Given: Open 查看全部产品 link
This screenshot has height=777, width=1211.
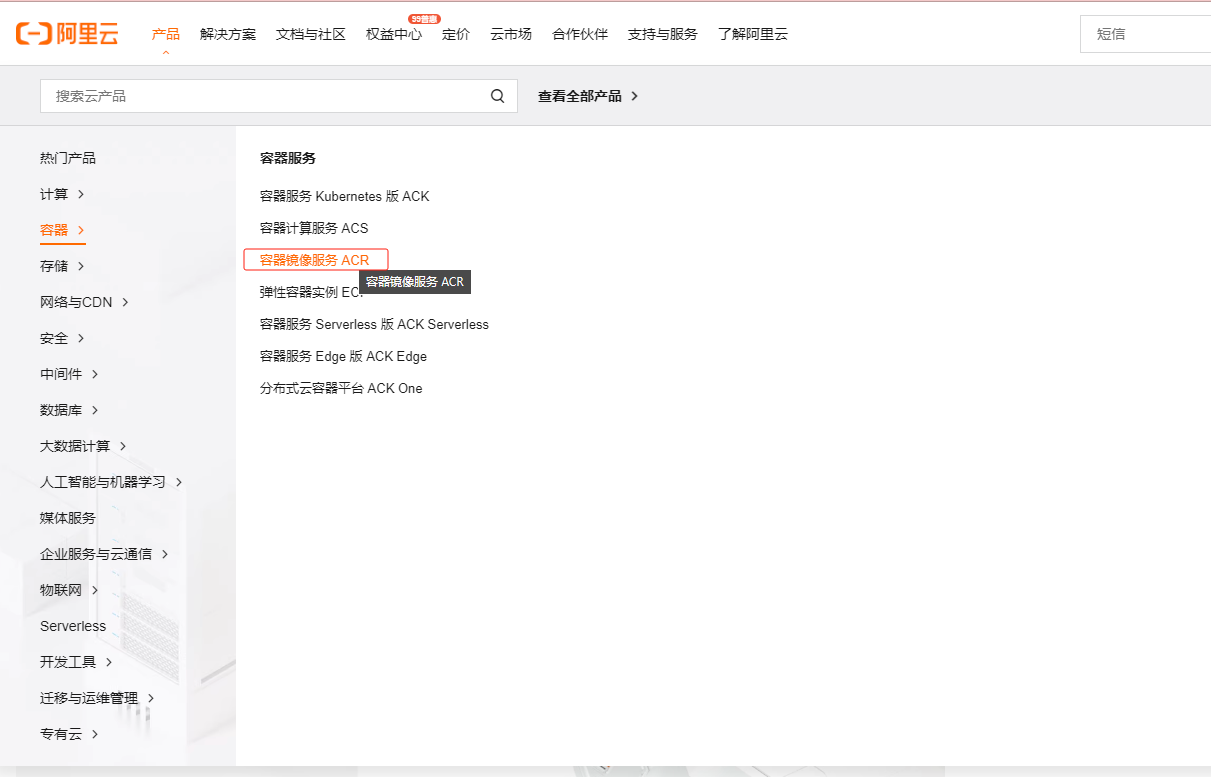Looking at the screenshot, I should (588, 96).
